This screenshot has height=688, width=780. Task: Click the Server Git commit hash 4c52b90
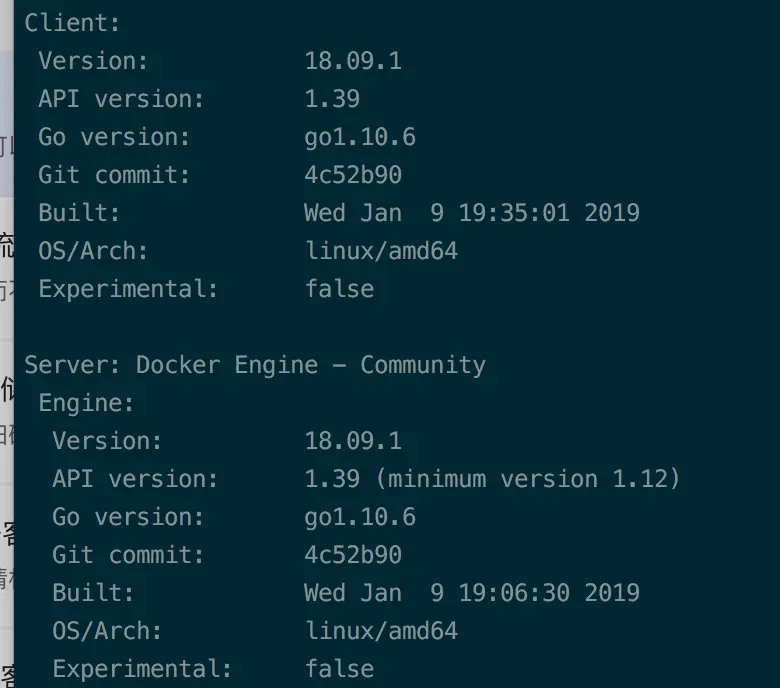click(x=353, y=555)
